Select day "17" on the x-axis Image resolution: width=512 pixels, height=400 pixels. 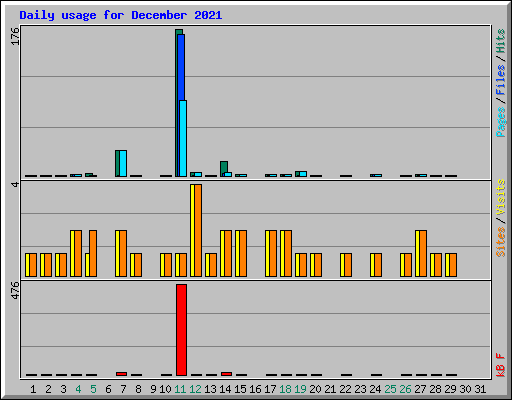click(x=270, y=389)
